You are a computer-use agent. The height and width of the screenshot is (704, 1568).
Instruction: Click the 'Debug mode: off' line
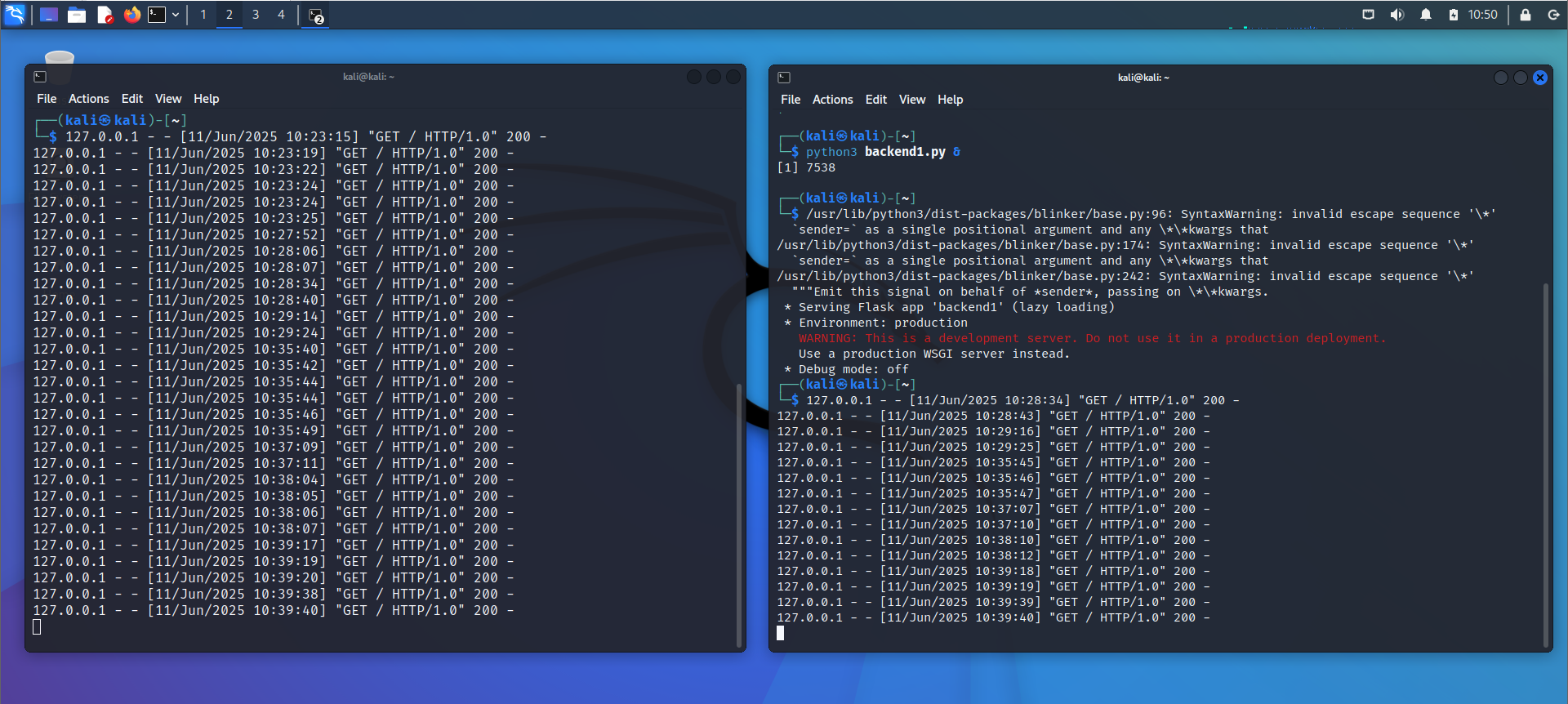pos(846,369)
